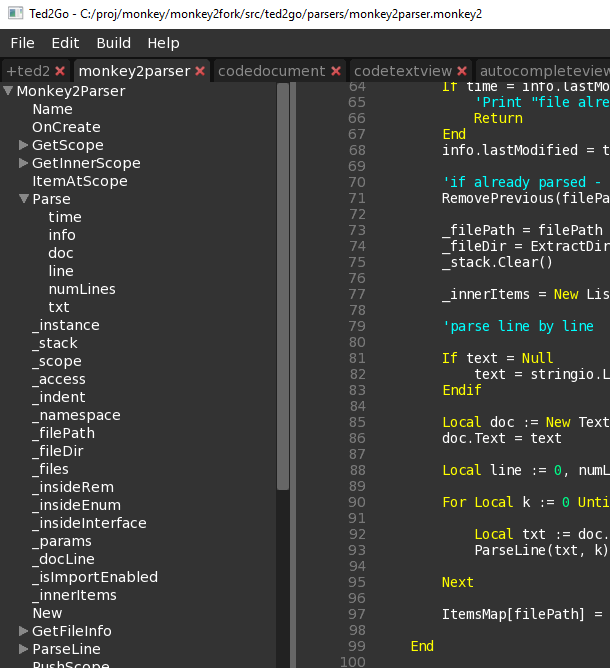Open the File menu
This screenshot has width=610, height=668.
pos(22,43)
